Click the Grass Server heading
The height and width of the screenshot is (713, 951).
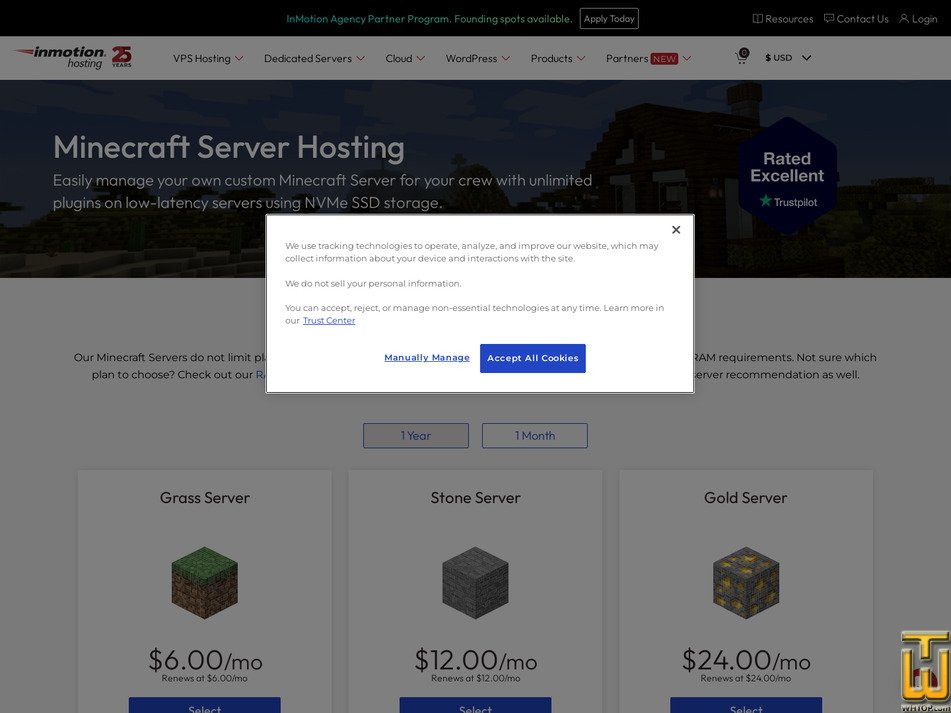coord(204,498)
